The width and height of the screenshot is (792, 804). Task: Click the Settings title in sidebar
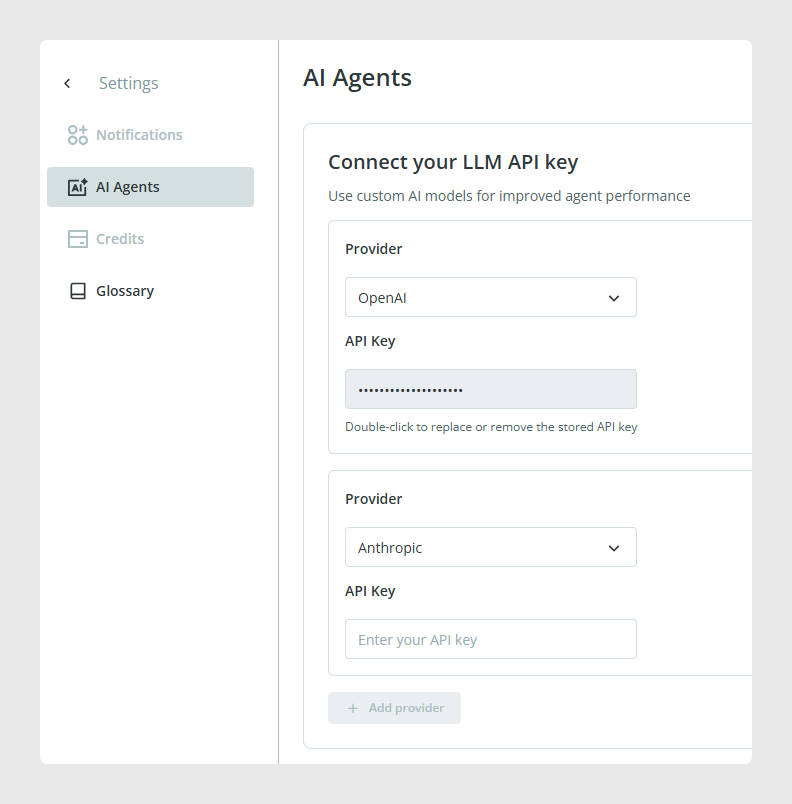click(129, 83)
